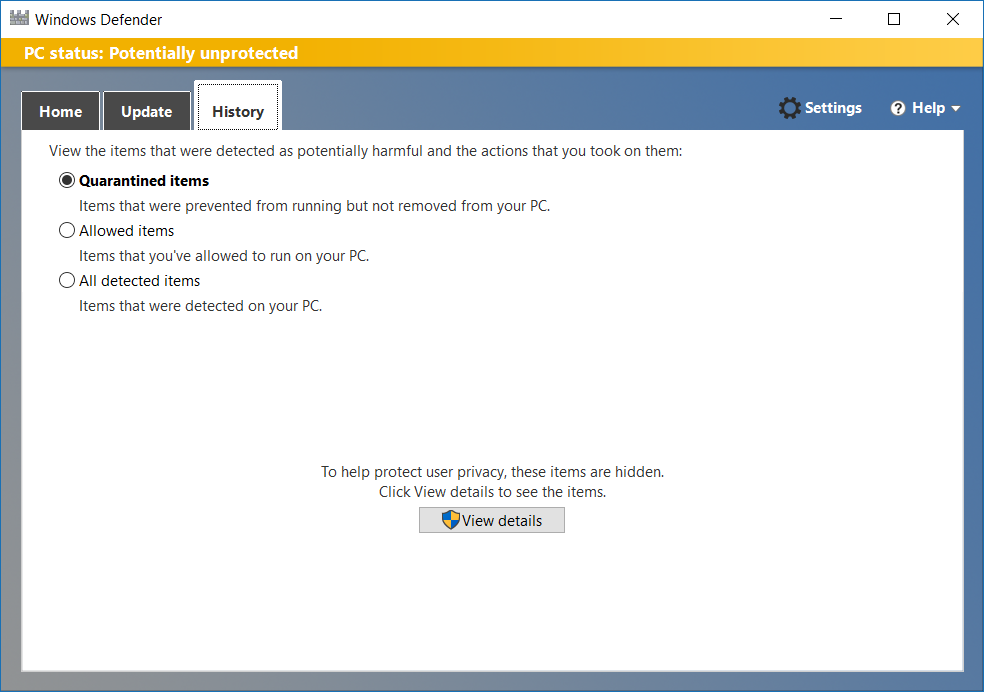Click 'Items that were prevented from running' description
Image resolution: width=984 pixels, height=692 pixels.
[x=314, y=206]
